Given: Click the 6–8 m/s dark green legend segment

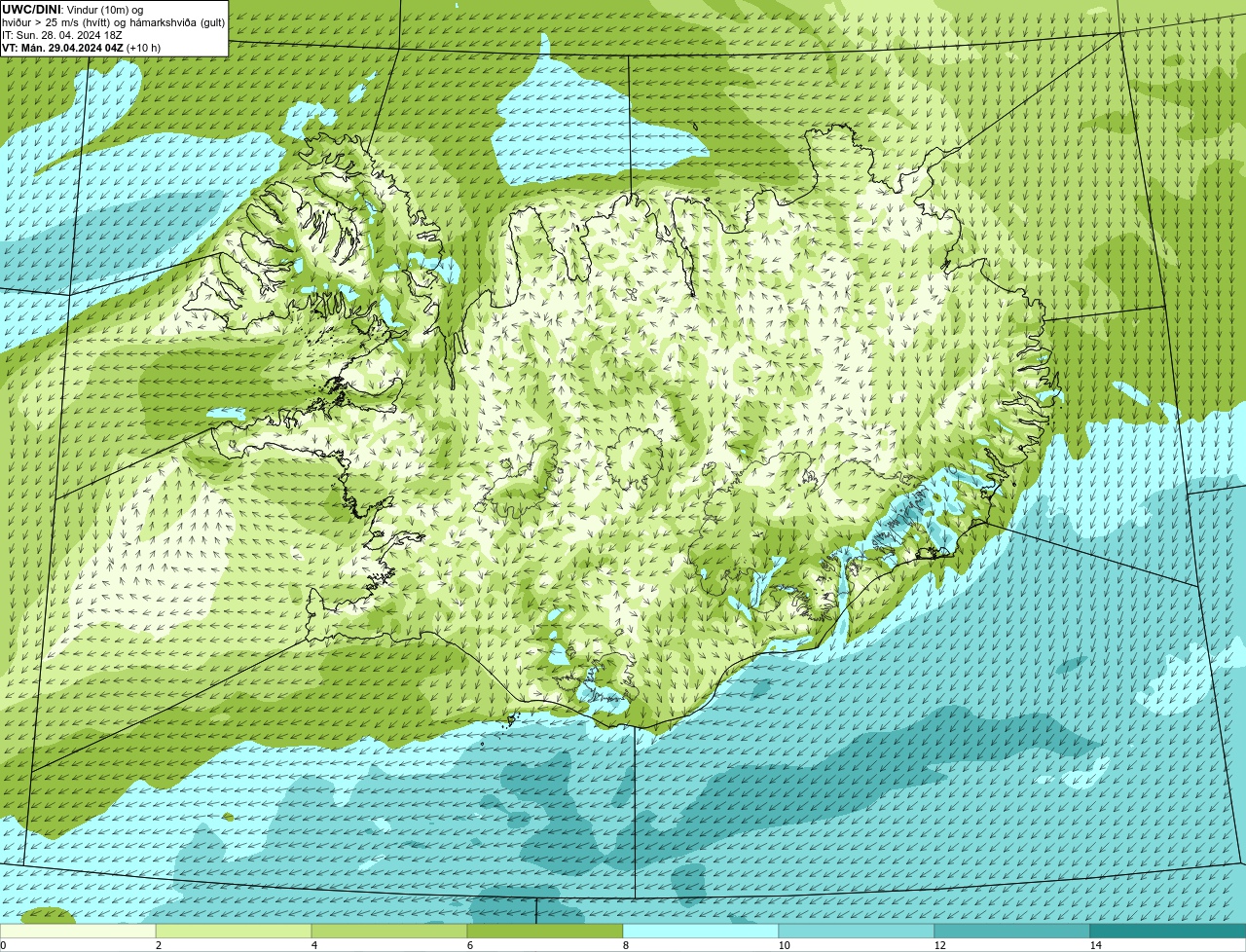Looking at the screenshot, I should pos(545,931).
